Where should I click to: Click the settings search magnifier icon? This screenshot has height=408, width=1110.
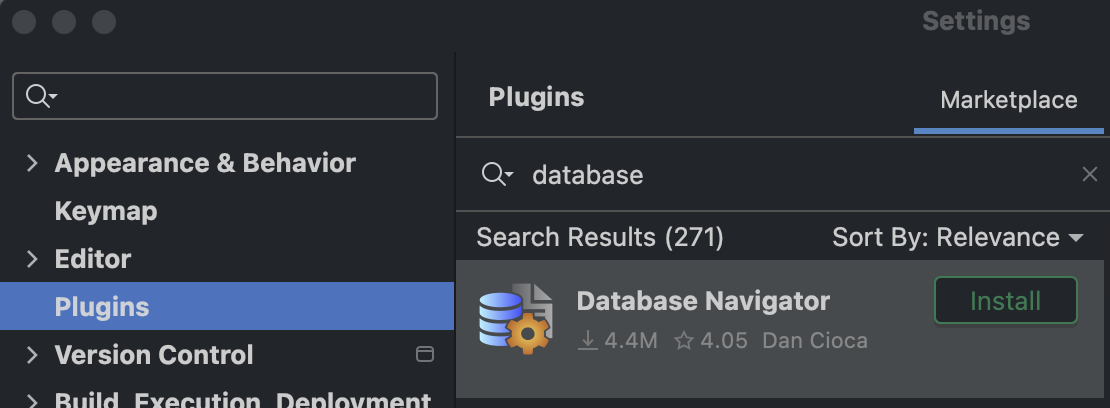coord(40,96)
